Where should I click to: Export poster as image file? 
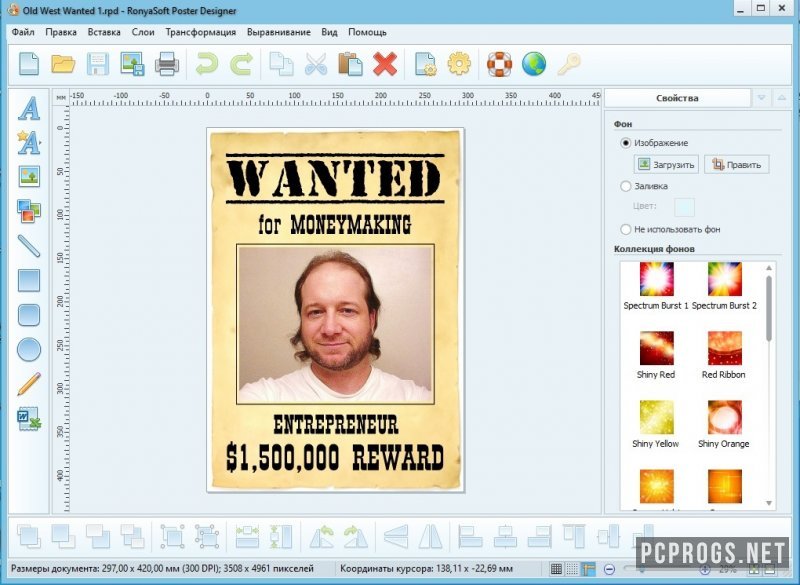point(132,64)
